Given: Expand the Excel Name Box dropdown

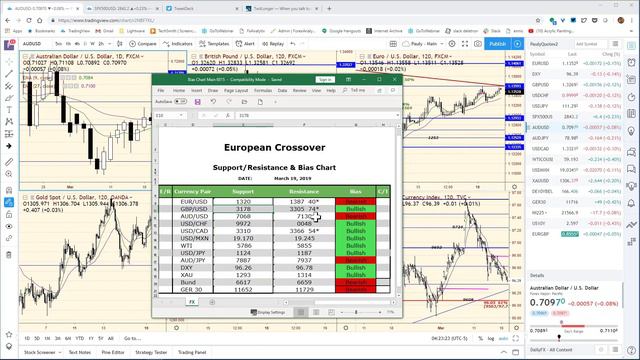Looking at the screenshot, I should [181, 116].
